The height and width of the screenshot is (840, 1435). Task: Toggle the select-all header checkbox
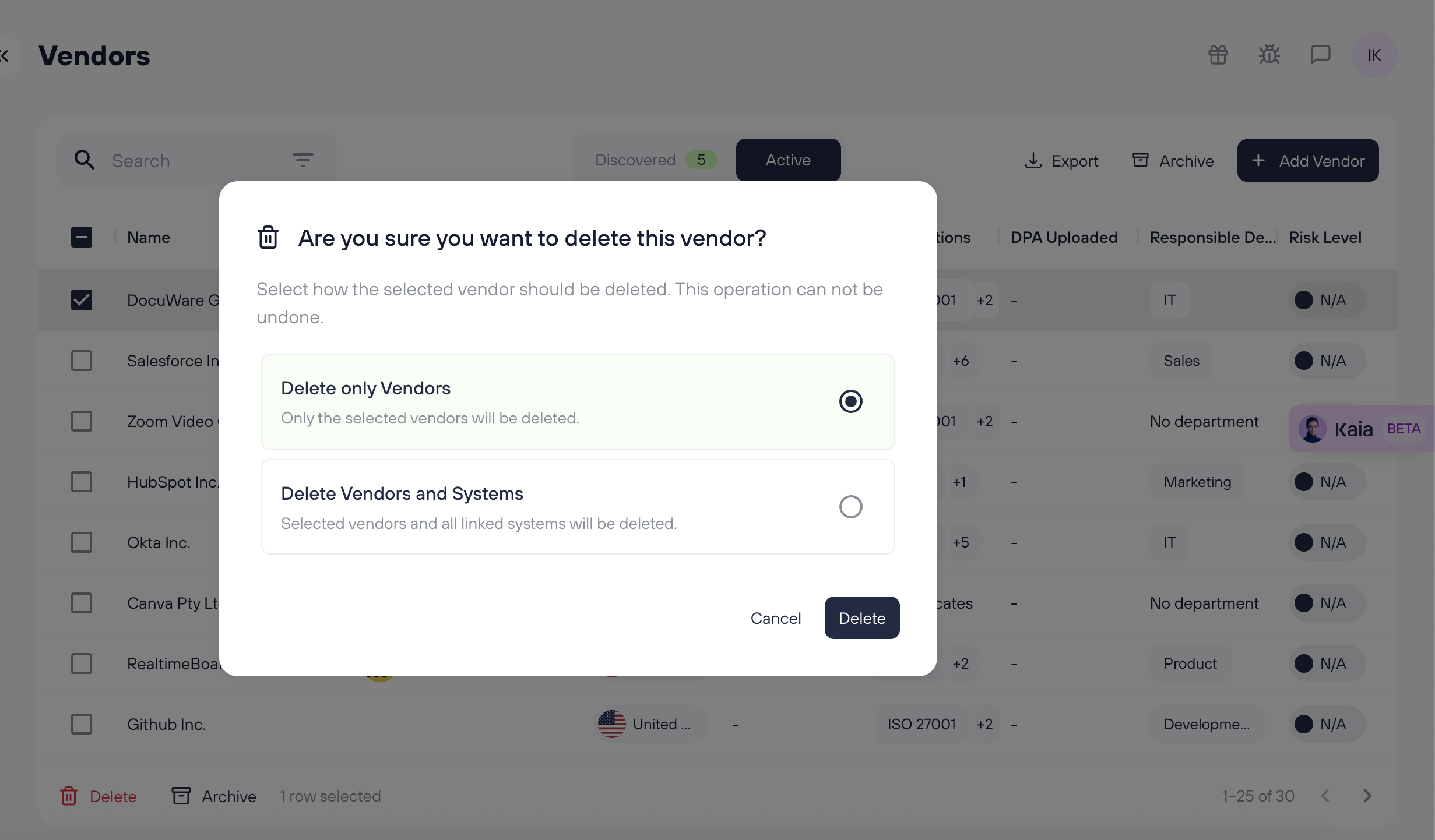click(82, 237)
